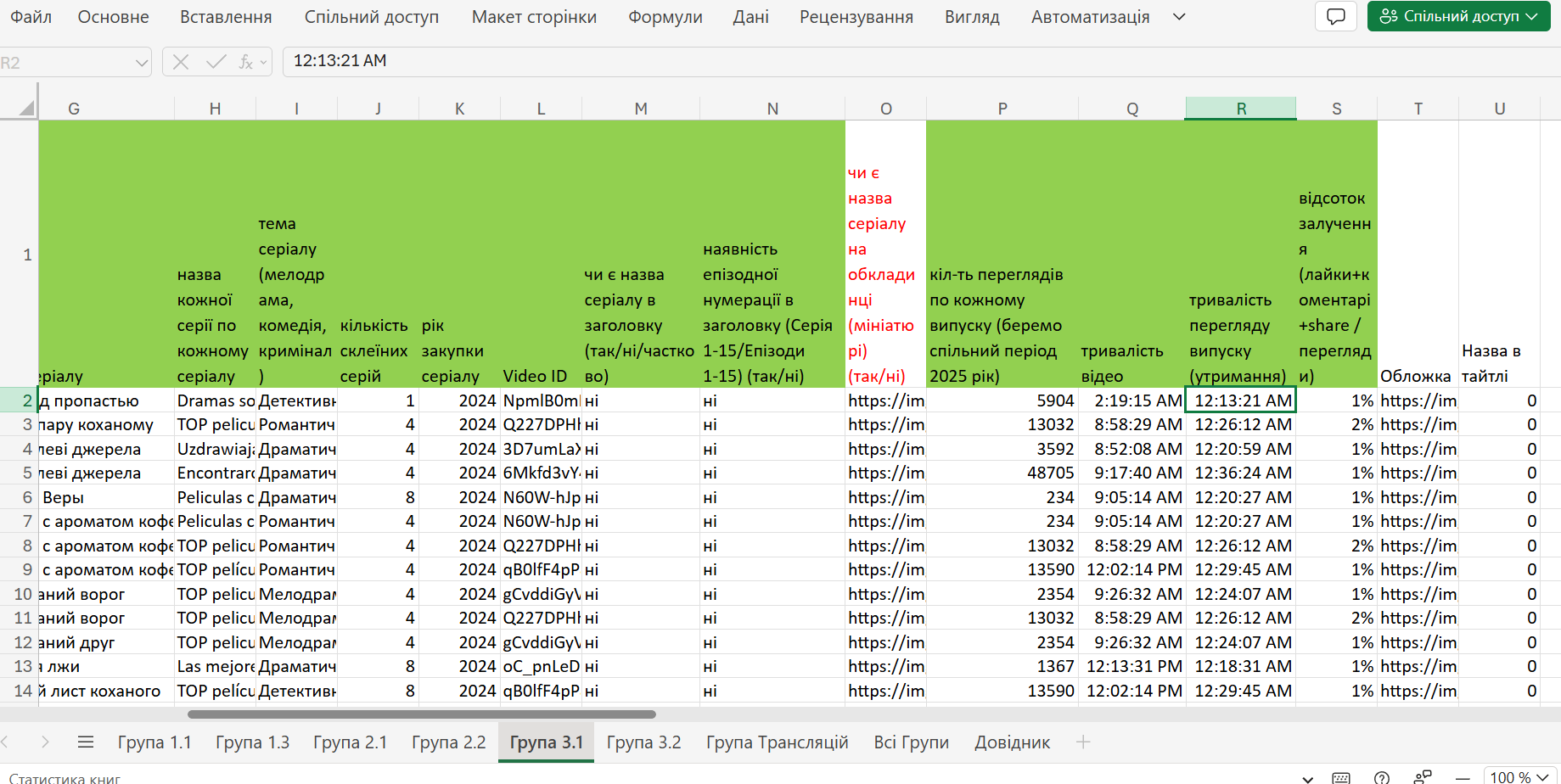1561x784 pixels.
Task: Switch to the Основне ribbon tab
Action: click(113, 17)
